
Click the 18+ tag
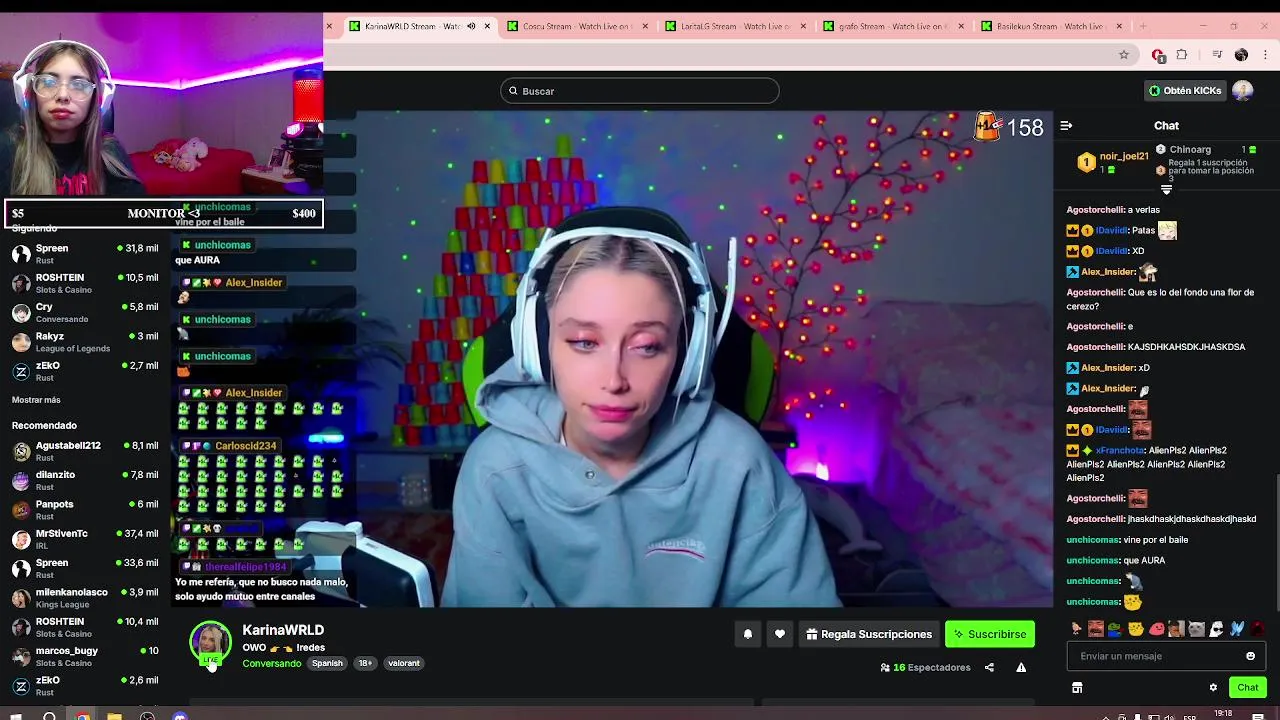365,664
